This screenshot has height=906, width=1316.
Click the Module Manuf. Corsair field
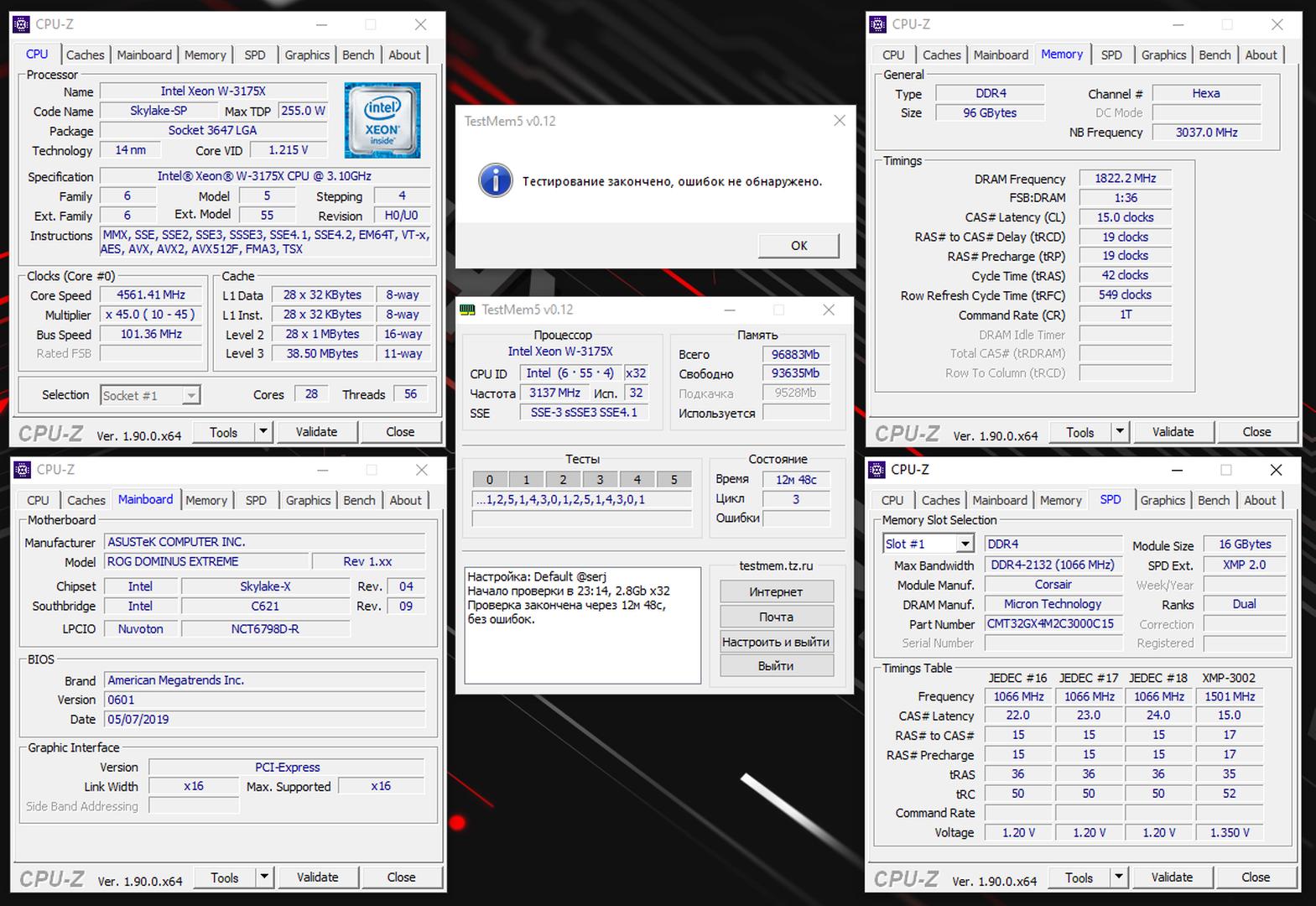pos(1053,585)
